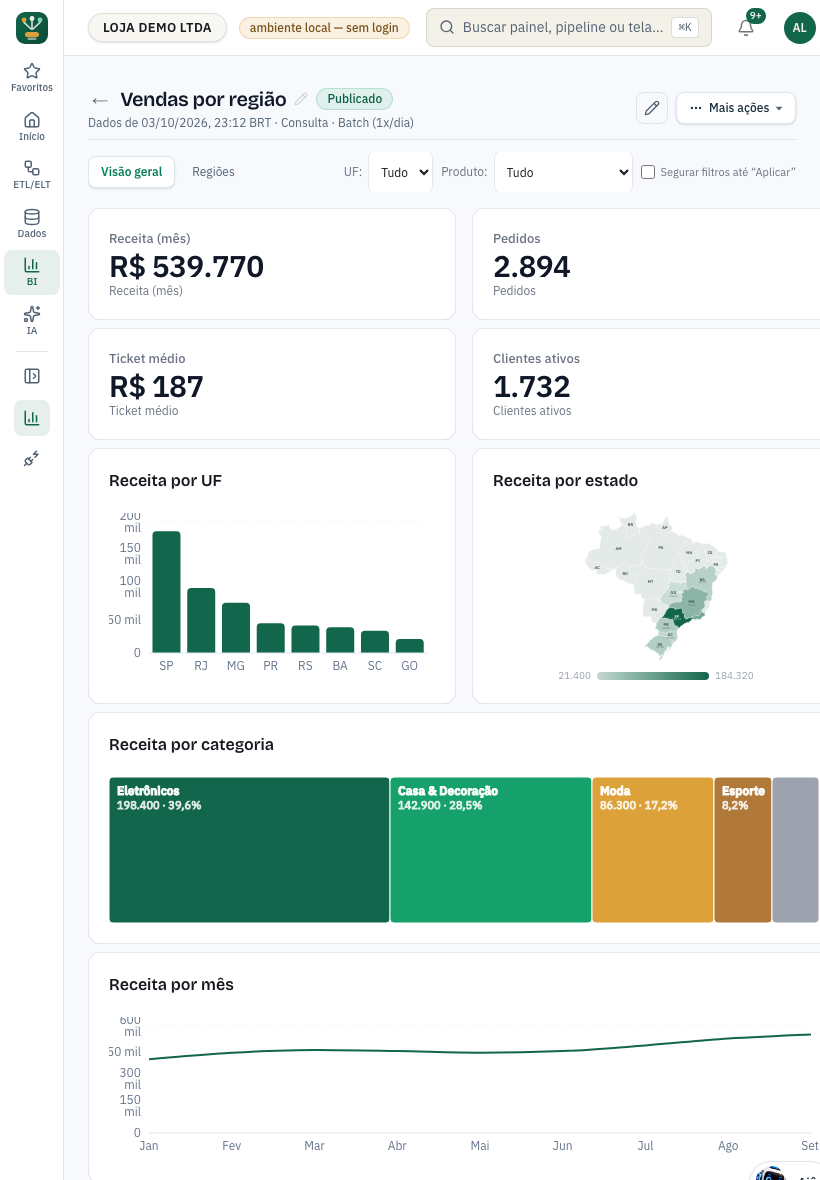Click the Publicado status badge
Screen dimensions: 820x1180
point(354,99)
